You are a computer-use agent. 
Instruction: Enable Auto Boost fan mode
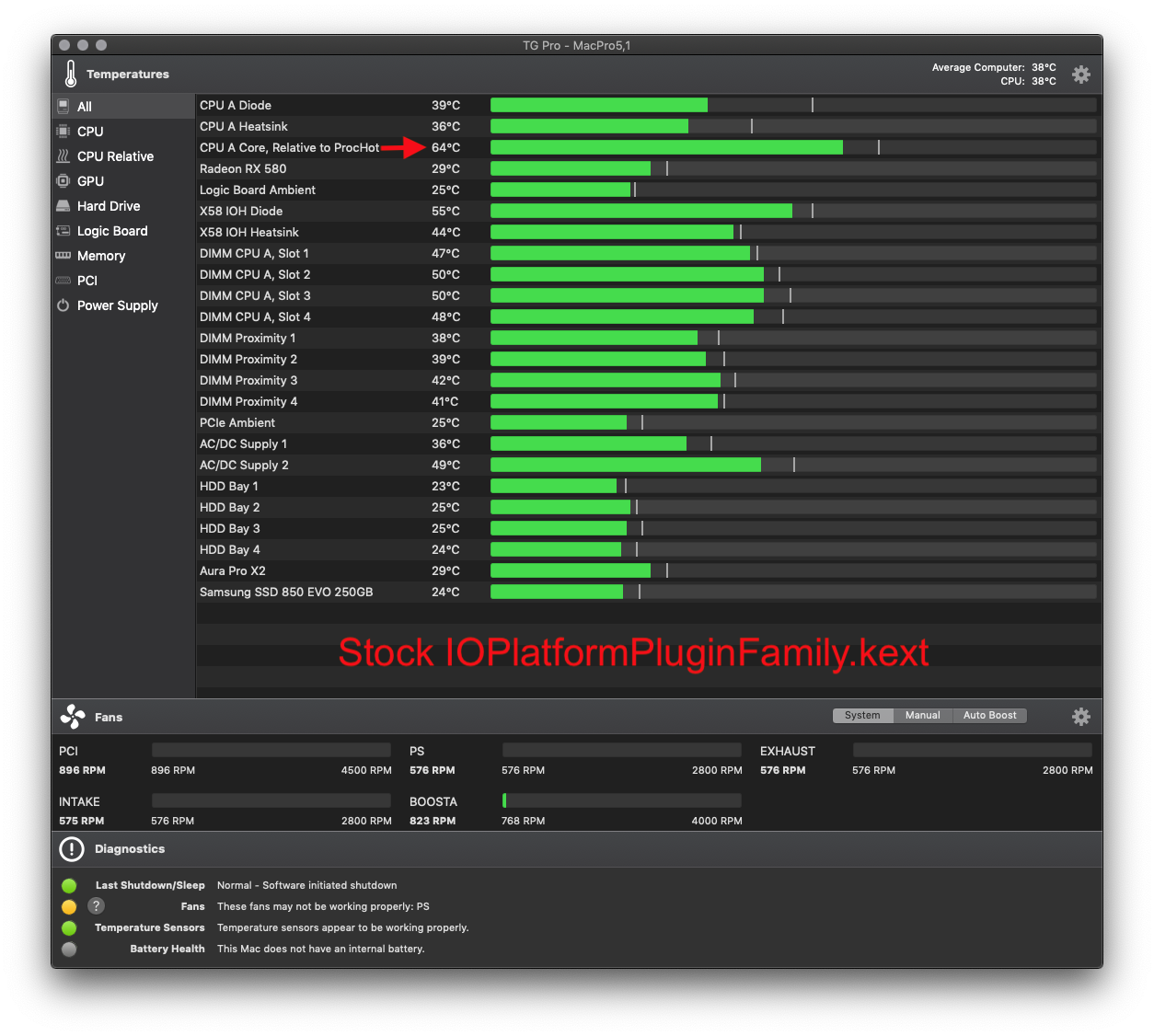[x=989, y=715]
